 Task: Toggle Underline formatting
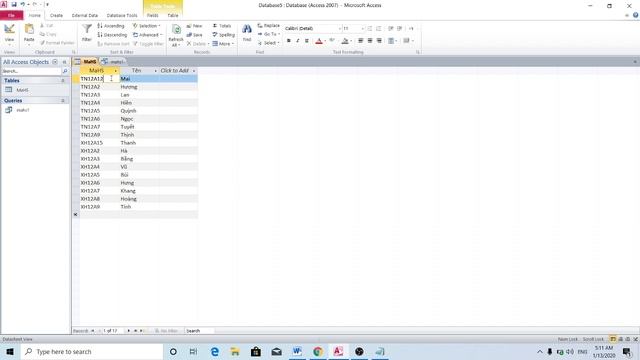307,41
